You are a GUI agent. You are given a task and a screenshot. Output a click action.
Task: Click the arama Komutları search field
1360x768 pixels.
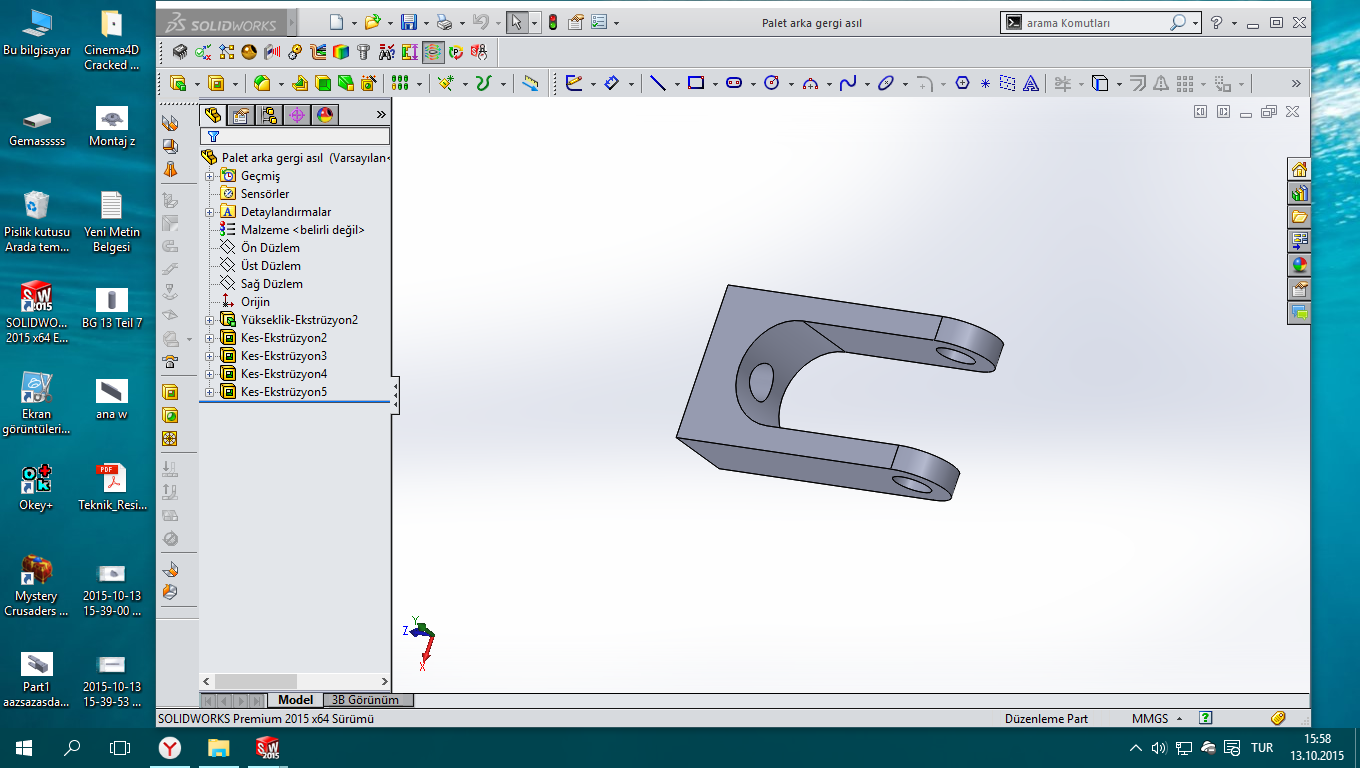(1092, 22)
